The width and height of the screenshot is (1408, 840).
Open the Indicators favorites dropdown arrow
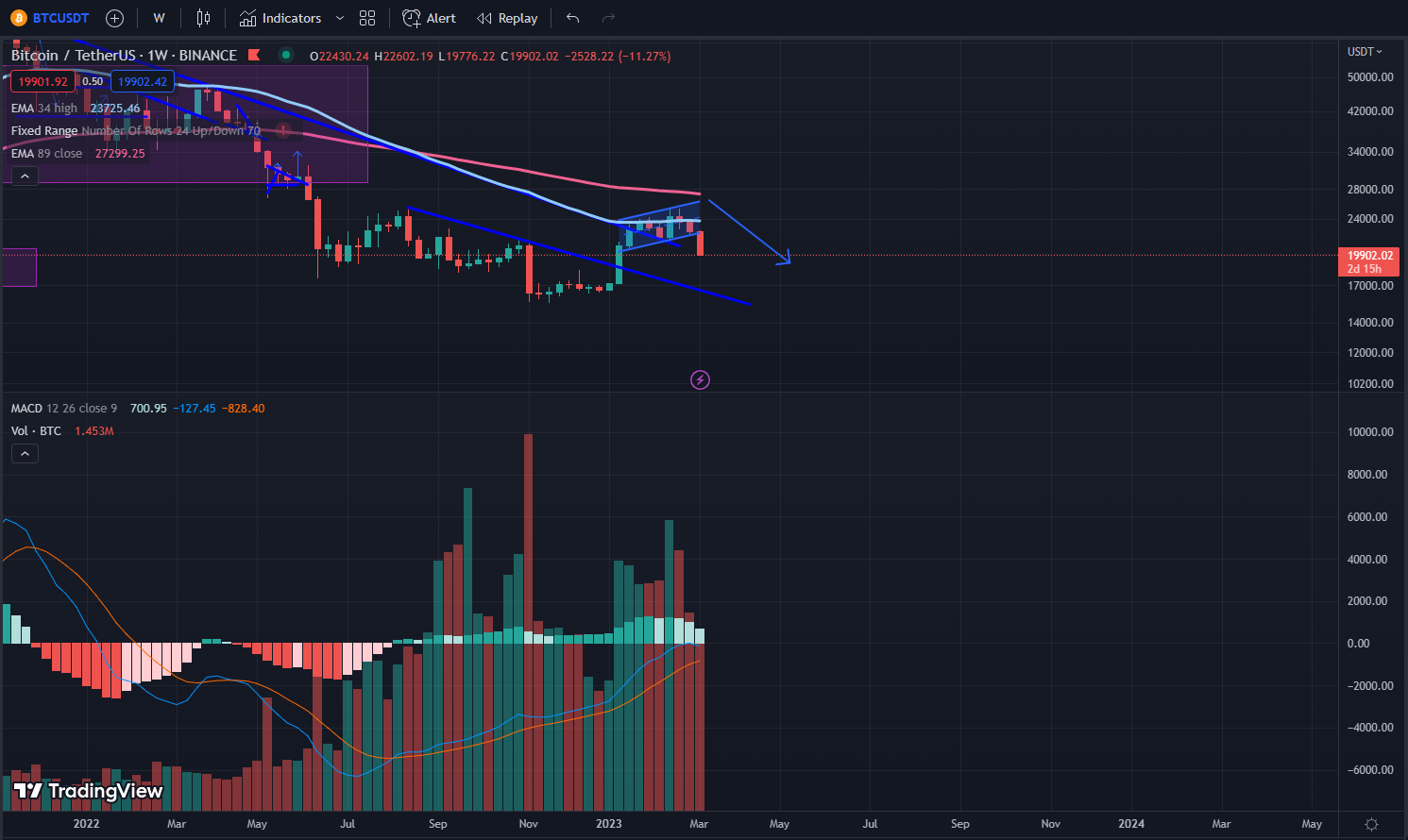(340, 18)
